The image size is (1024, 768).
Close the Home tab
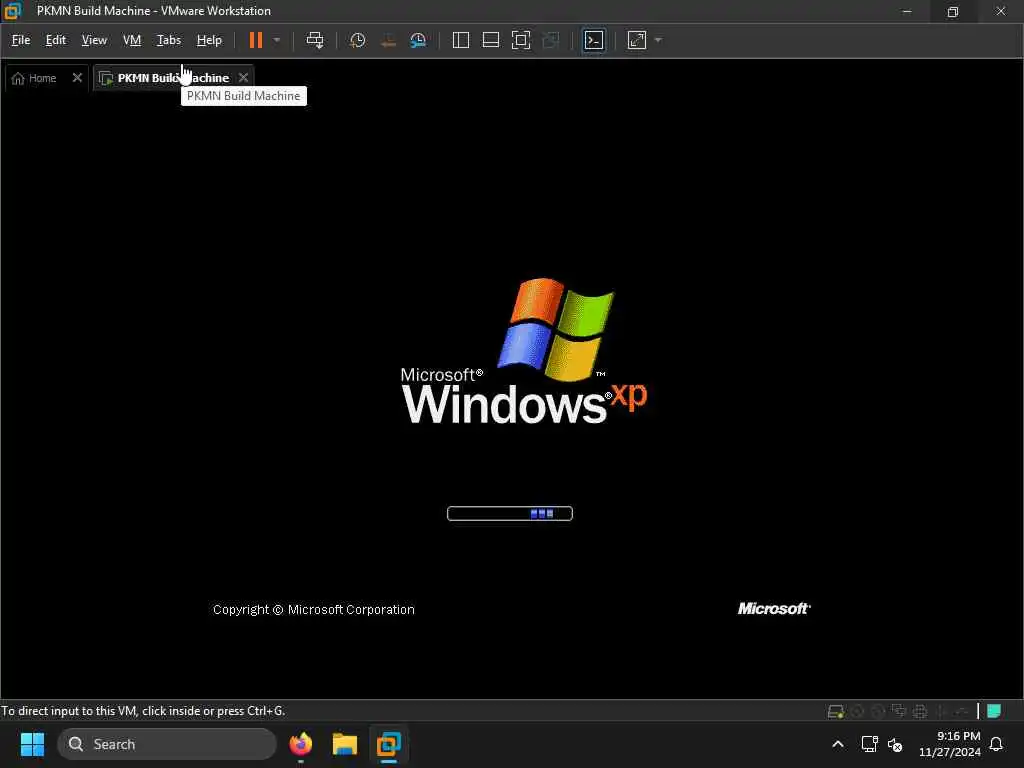coord(77,78)
